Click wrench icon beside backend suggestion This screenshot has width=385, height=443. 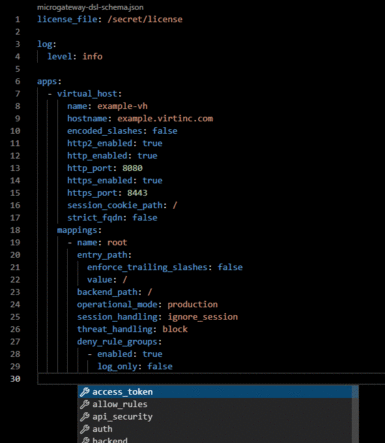point(85,440)
